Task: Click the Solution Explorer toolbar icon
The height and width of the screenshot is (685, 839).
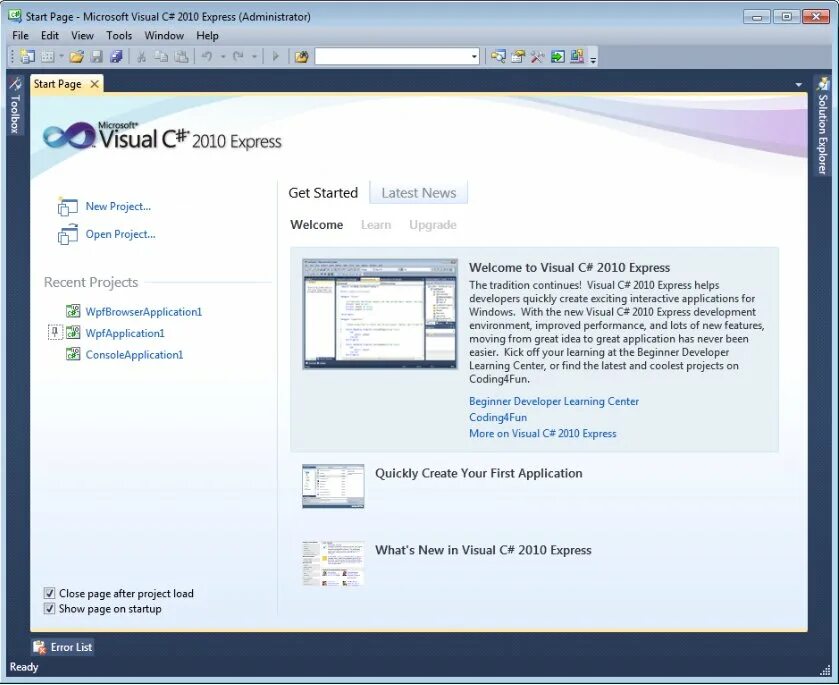Action: tap(498, 56)
